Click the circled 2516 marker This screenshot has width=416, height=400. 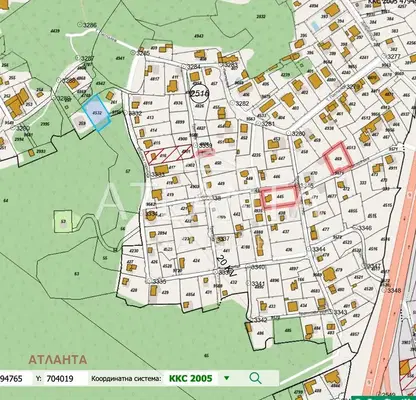pos(199,94)
